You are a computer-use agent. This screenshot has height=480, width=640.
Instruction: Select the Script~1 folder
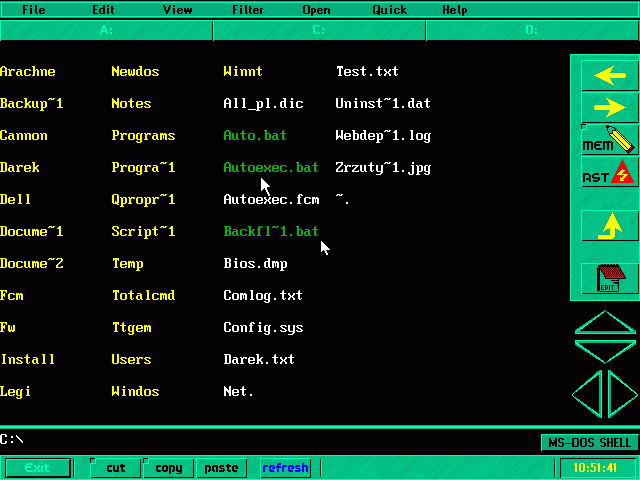(x=143, y=231)
